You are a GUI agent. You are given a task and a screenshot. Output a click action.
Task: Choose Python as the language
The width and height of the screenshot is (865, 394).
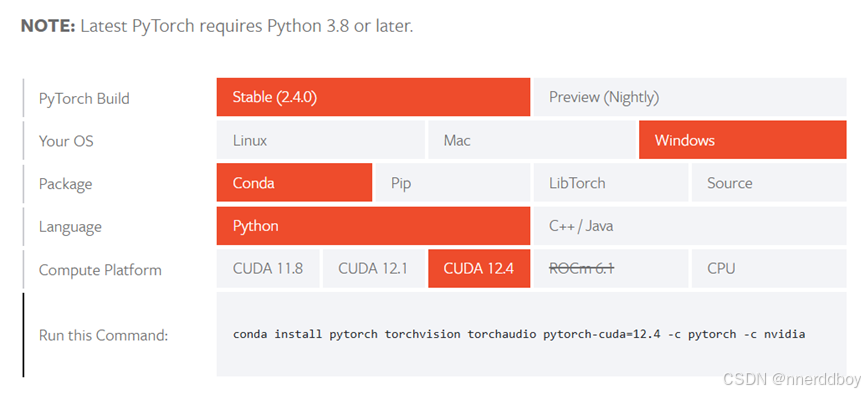(x=373, y=226)
